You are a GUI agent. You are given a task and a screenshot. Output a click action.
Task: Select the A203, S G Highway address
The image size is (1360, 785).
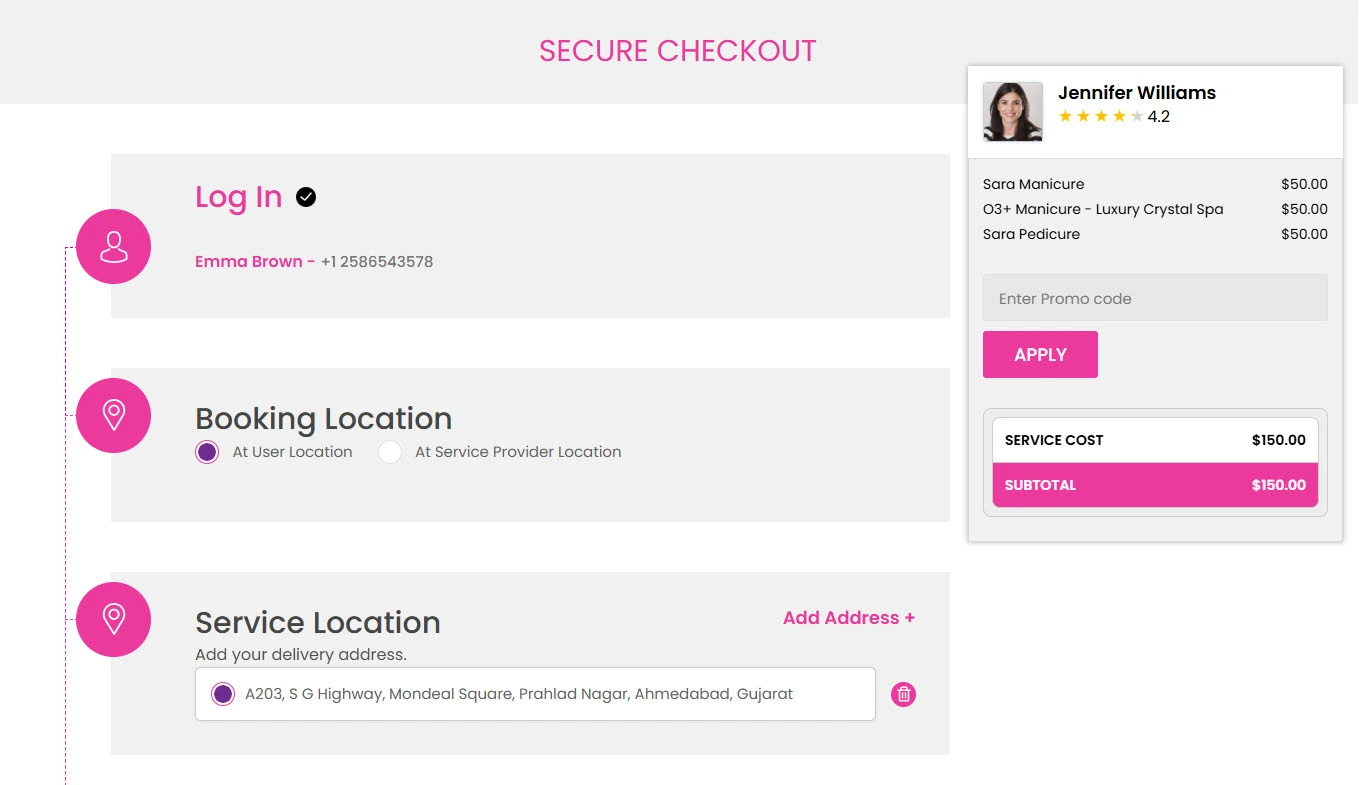pos(223,694)
